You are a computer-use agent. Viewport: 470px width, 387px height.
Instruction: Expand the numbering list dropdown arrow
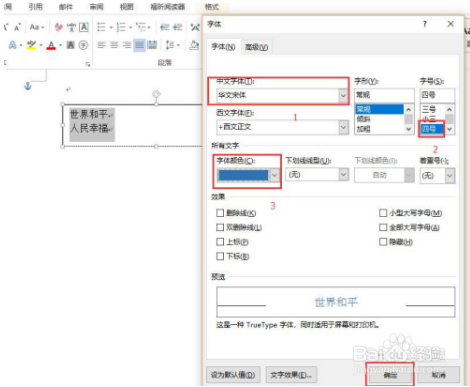tap(130, 27)
